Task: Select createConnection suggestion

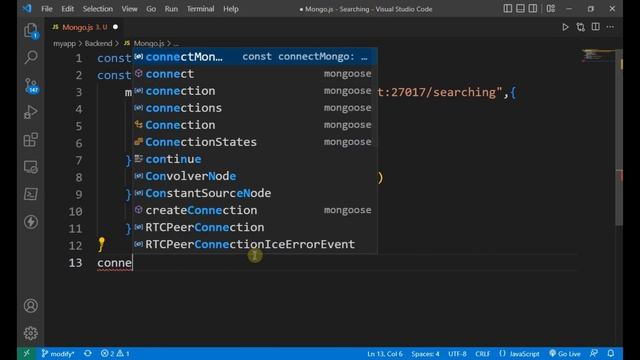Action: pyautogui.click(x=255, y=210)
